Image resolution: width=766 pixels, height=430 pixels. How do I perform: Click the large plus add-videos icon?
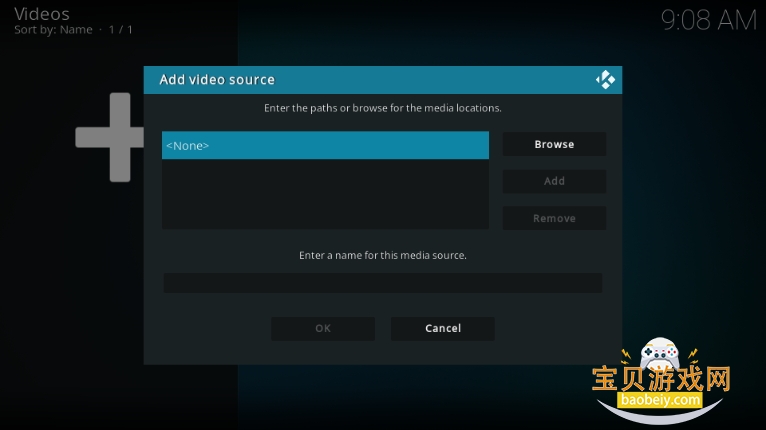(109, 137)
